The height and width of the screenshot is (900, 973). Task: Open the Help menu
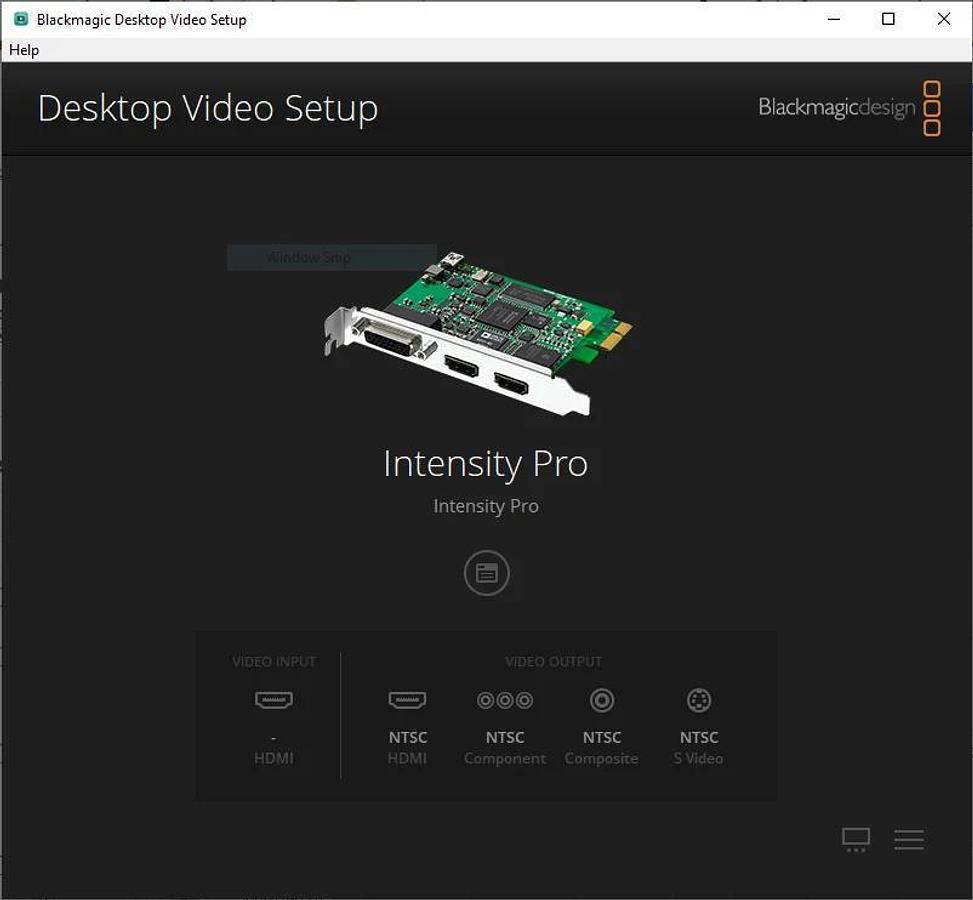[24, 50]
